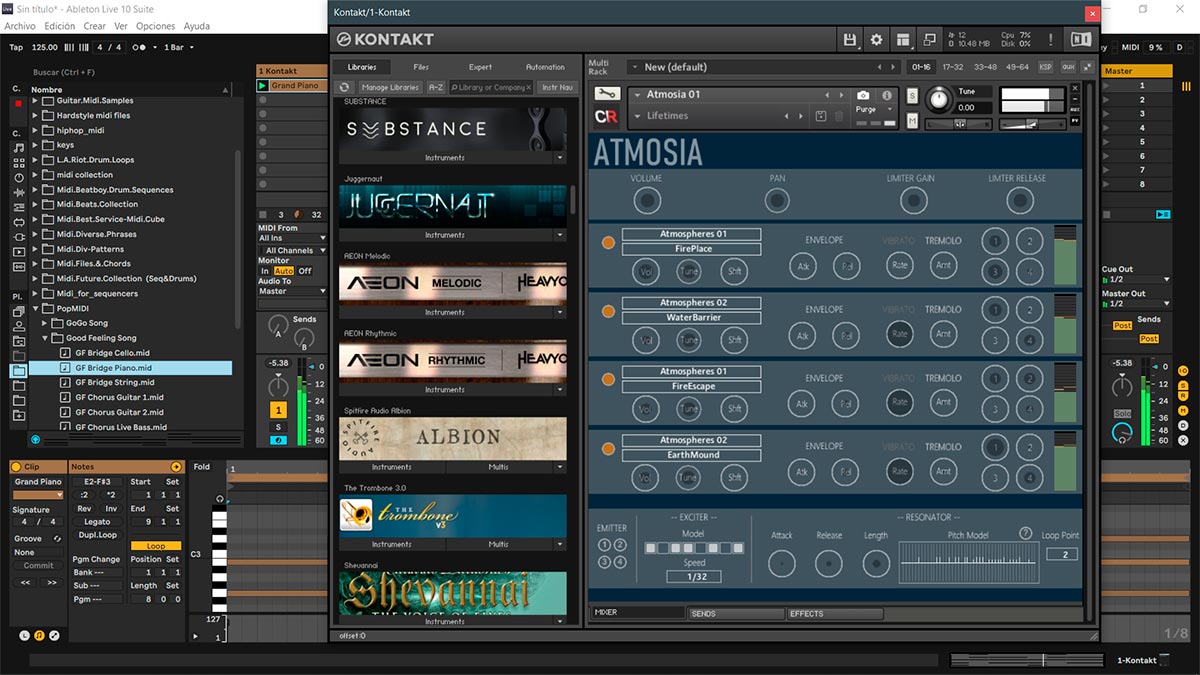Viewport: 1200px width, 675px height.
Task: Open the SUBSTANCE library dropdown arrow
Action: pyautogui.click(x=560, y=158)
